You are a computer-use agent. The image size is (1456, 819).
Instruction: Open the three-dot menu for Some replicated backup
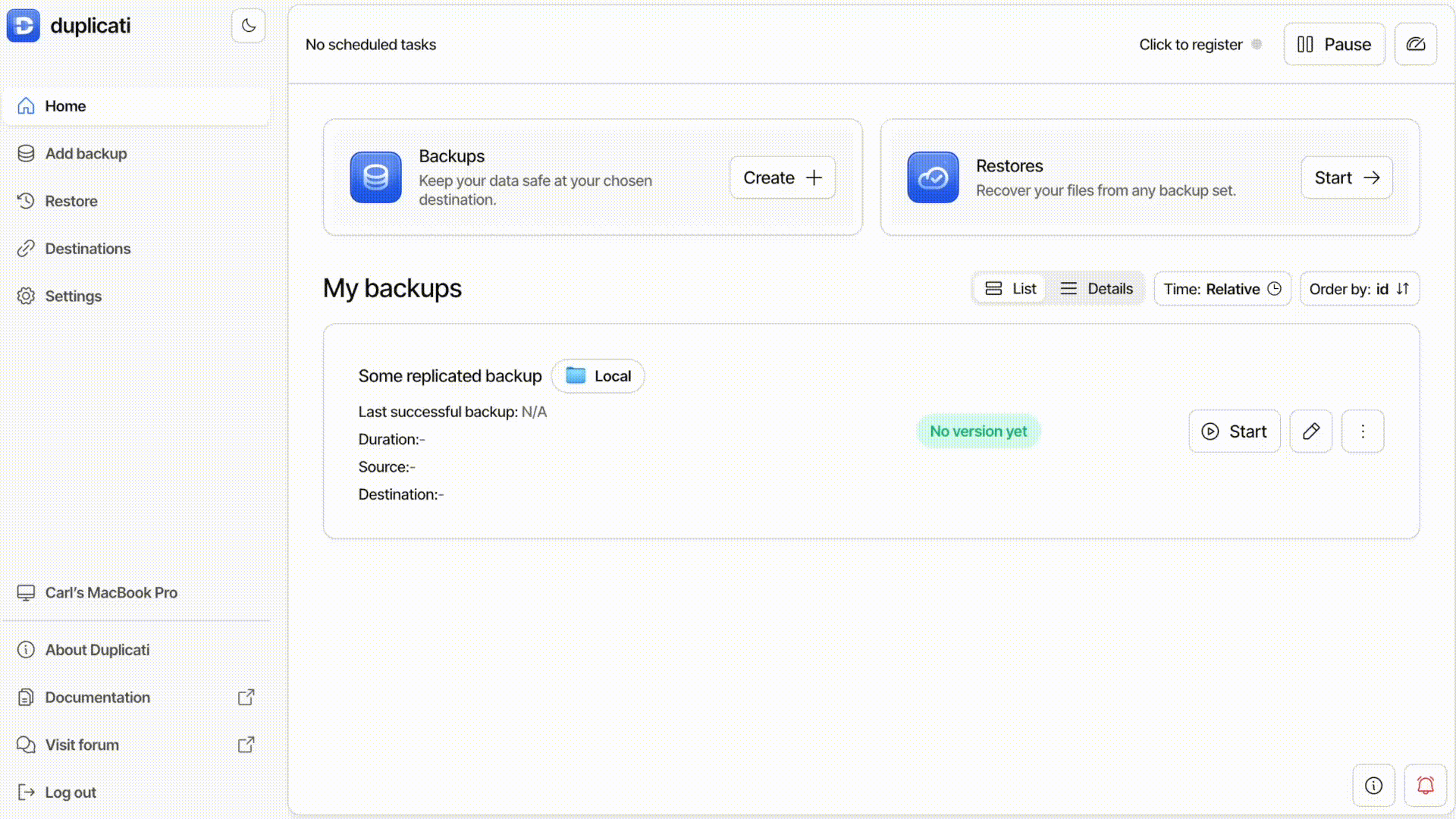(x=1363, y=431)
